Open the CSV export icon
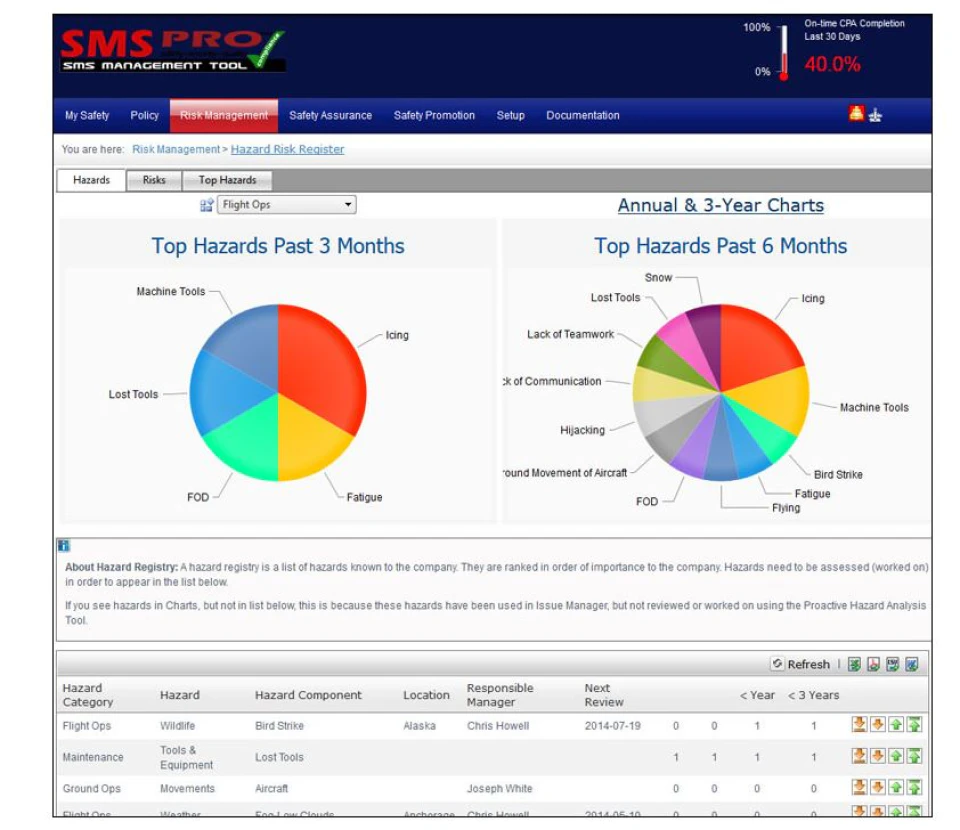Viewport: 960px width, 830px height. point(892,663)
